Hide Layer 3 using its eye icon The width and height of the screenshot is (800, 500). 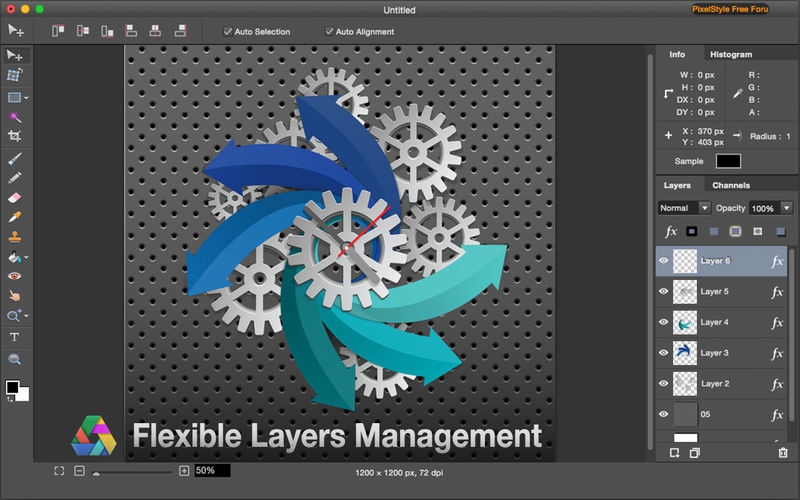click(x=663, y=353)
